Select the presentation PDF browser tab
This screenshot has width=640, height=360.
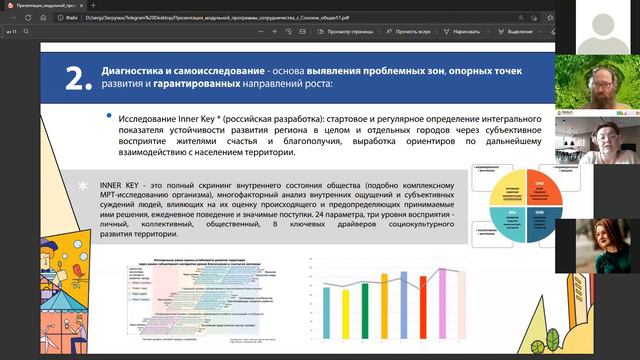click(45, 6)
